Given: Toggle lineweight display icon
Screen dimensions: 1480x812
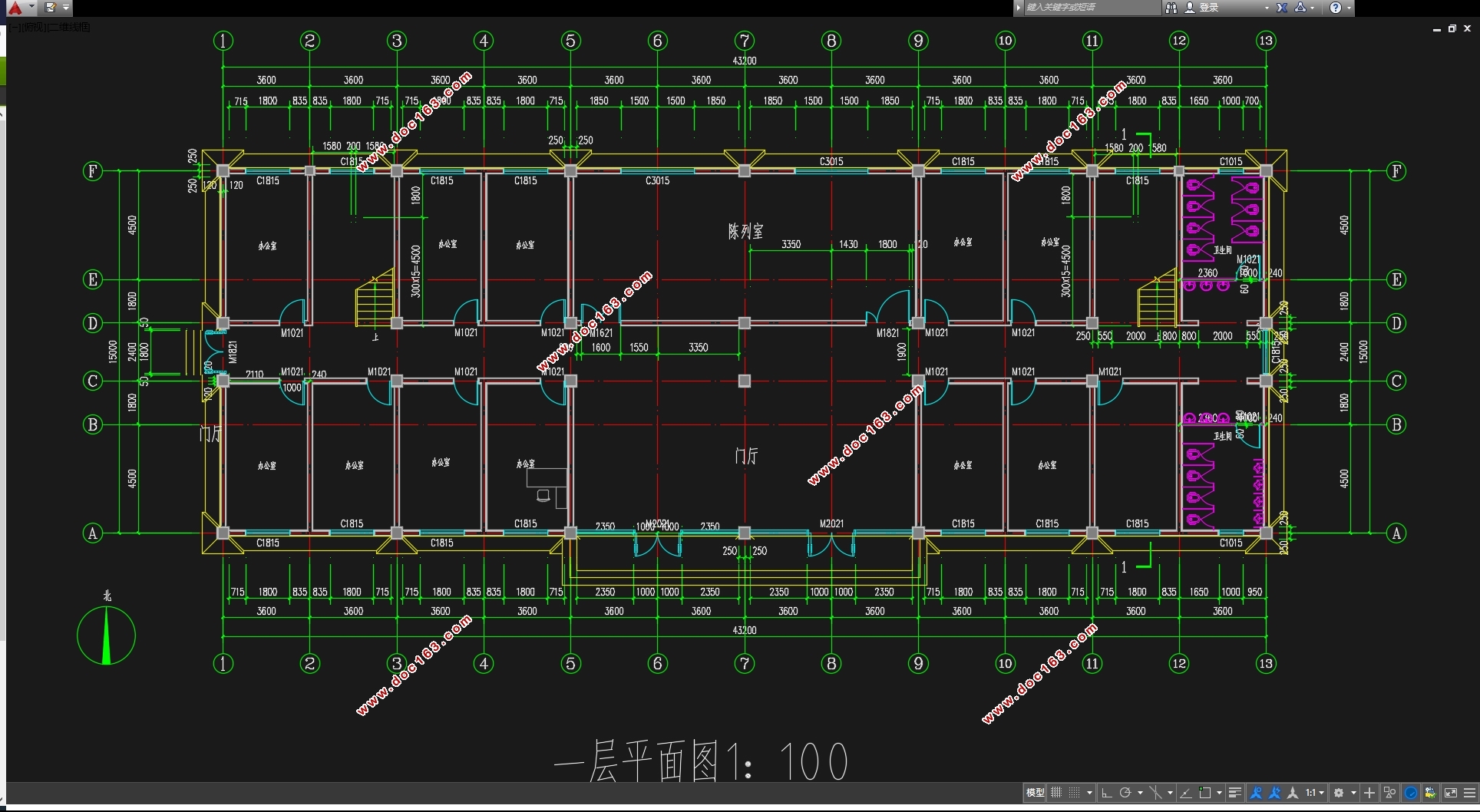Looking at the screenshot, I should point(1235,793).
